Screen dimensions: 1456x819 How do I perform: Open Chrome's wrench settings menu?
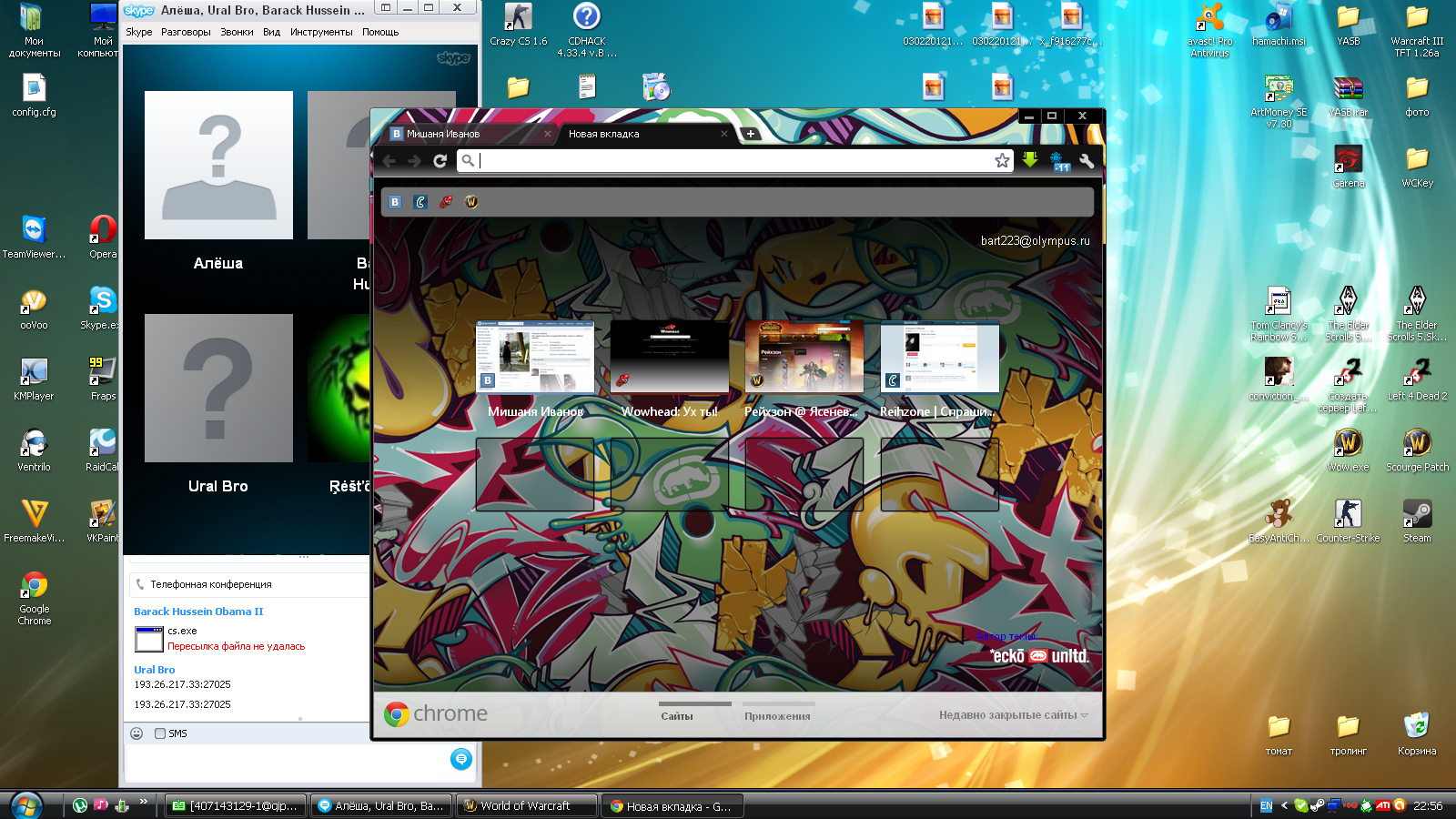coord(1087,161)
